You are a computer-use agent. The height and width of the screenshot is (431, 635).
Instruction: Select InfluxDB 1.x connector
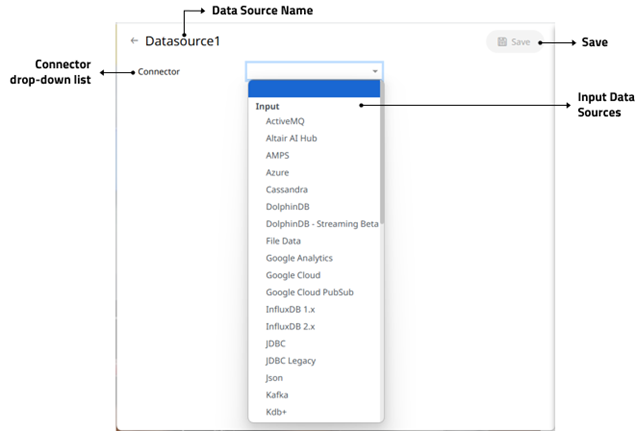tap(290, 309)
